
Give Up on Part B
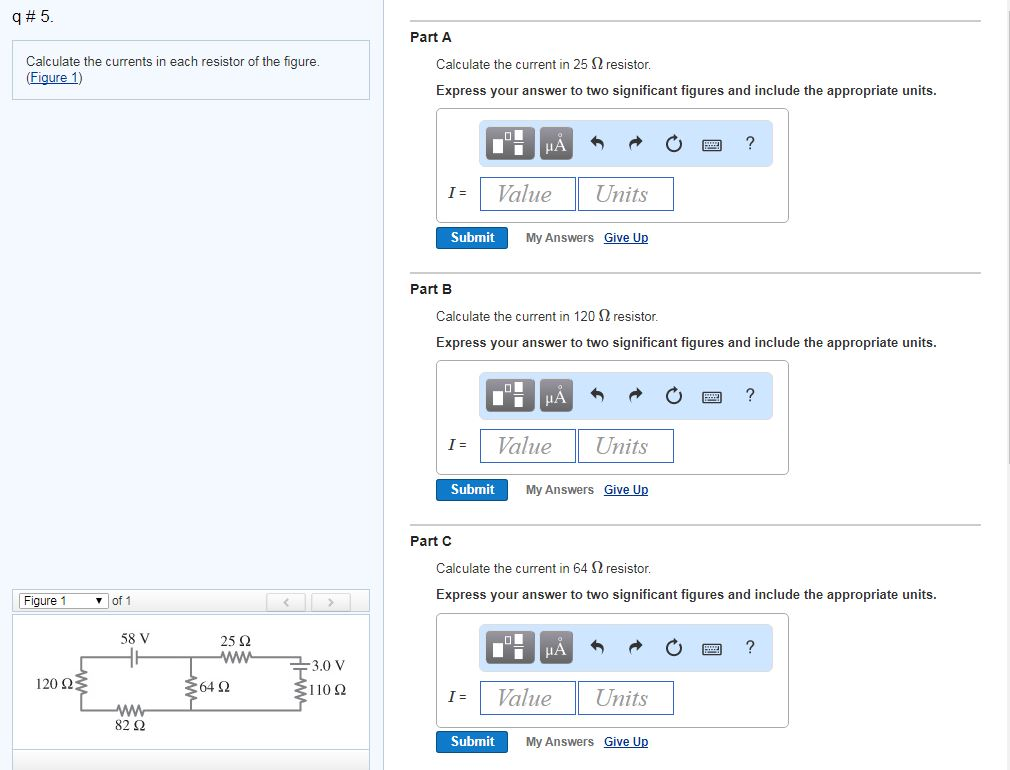coord(625,489)
